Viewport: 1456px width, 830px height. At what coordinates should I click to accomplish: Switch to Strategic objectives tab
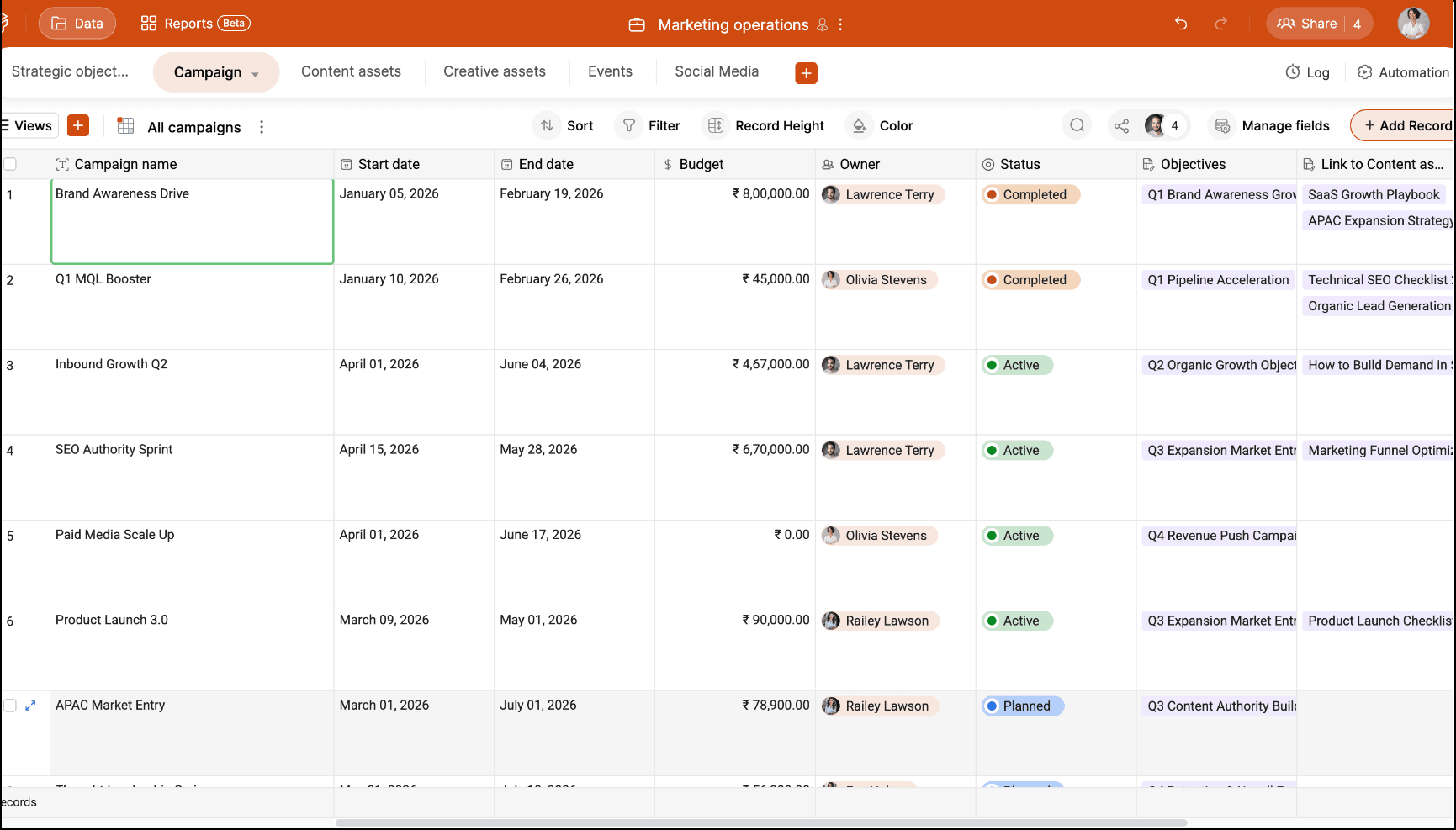[71, 71]
